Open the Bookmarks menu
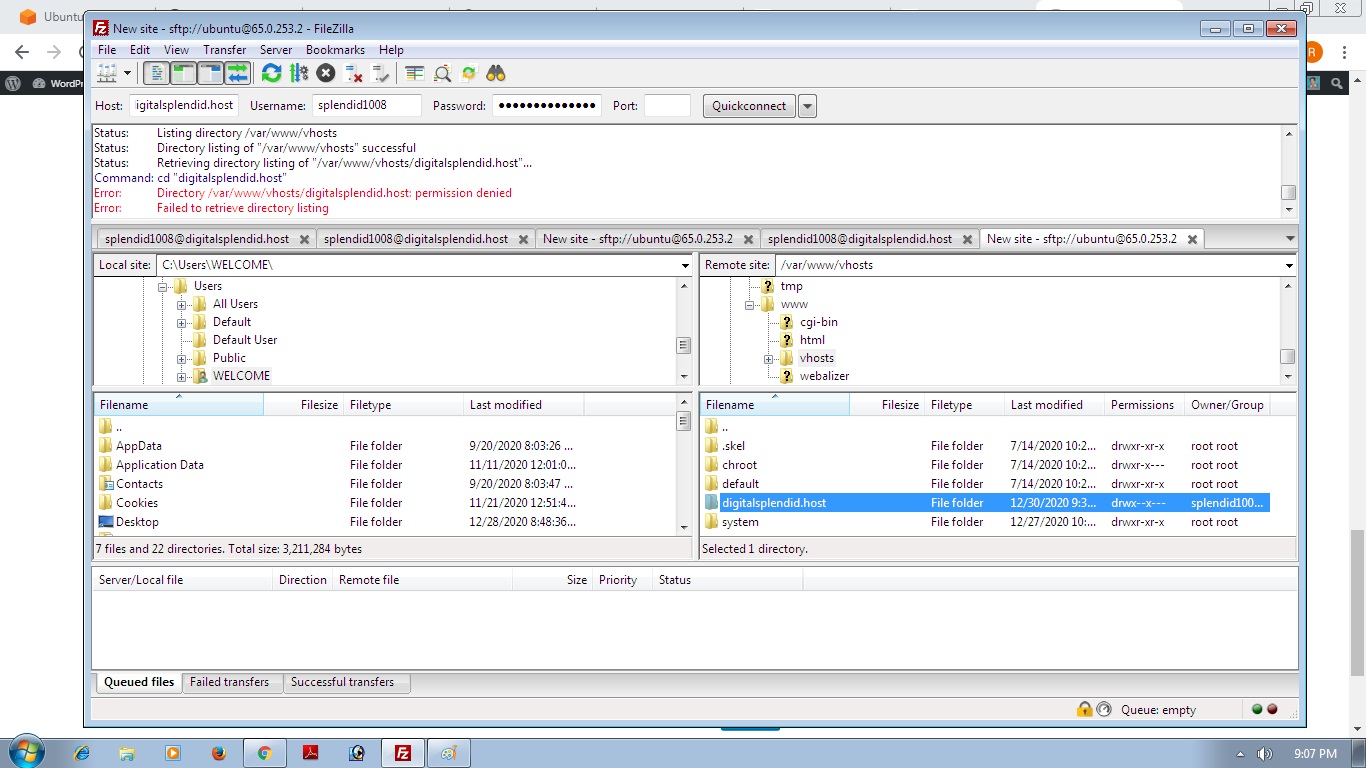1366x768 pixels. coord(335,50)
